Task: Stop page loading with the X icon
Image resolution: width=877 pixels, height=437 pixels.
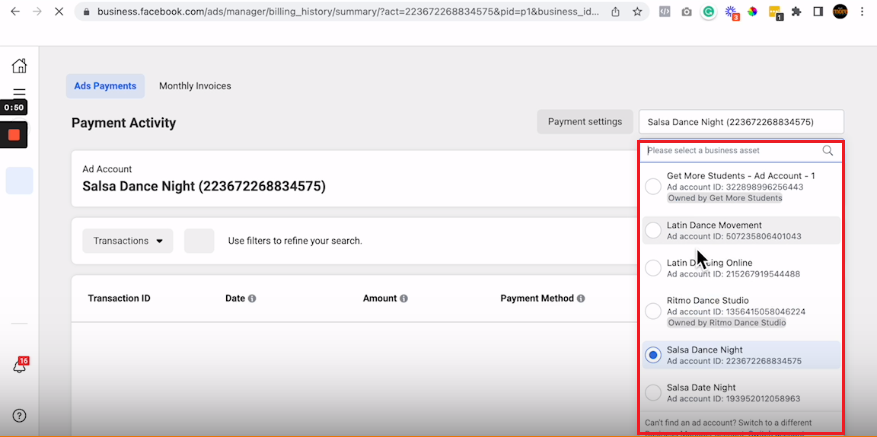Action: coord(59,11)
